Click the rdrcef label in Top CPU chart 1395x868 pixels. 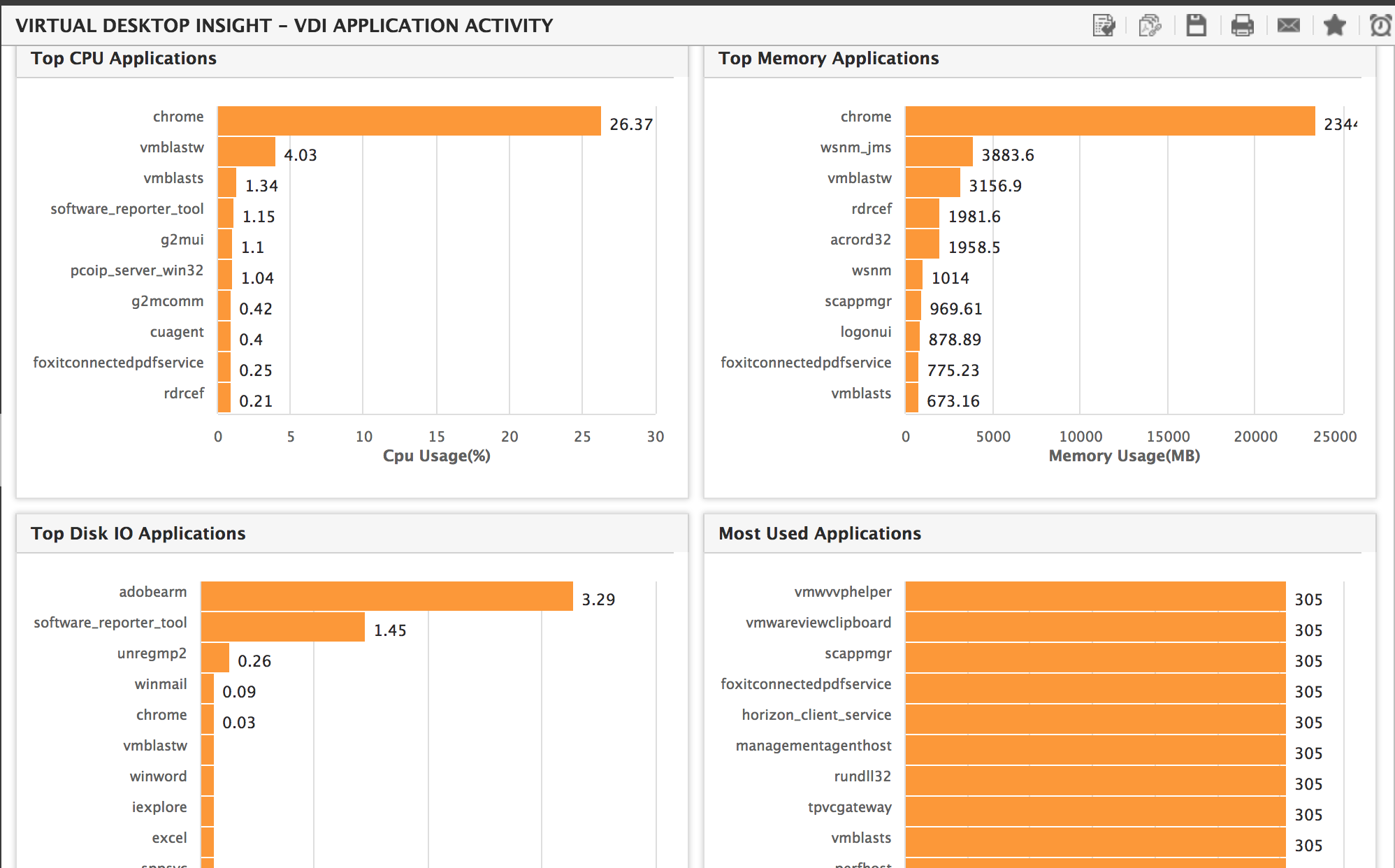pos(184,393)
